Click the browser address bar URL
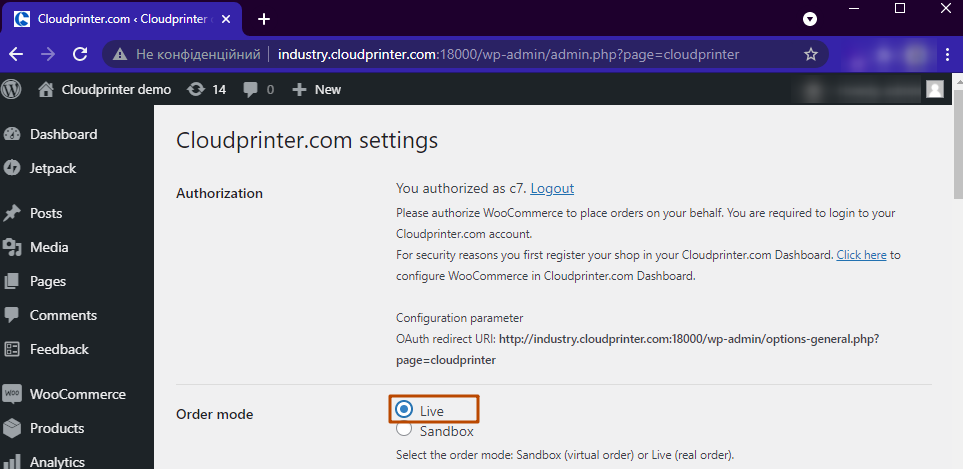The image size is (963, 469). [x=509, y=55]
